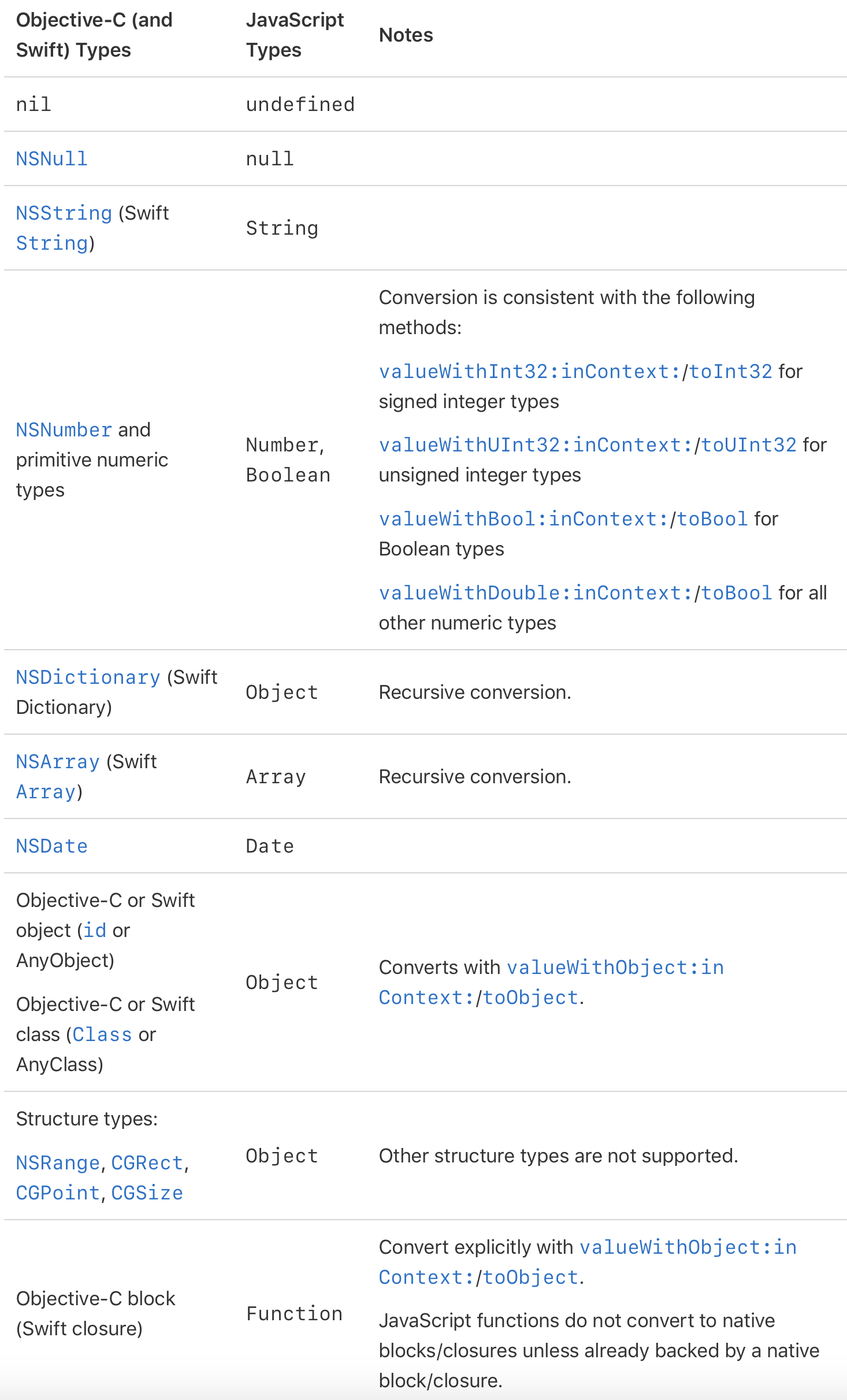This screenshot has height=1400, width=847.
Task: Open the Class type link
Action: 102,1034
